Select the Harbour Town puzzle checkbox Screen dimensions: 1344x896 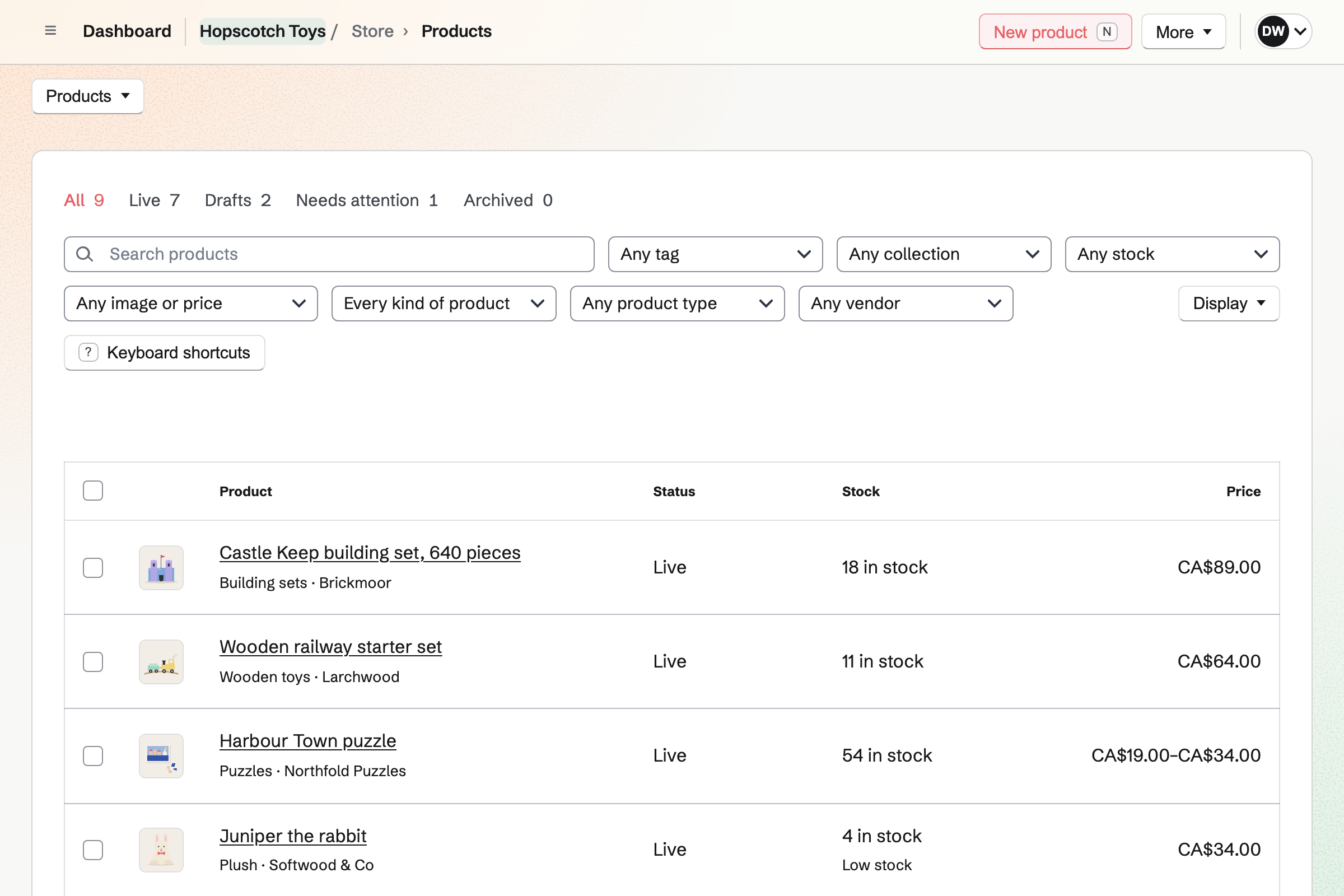92,755
